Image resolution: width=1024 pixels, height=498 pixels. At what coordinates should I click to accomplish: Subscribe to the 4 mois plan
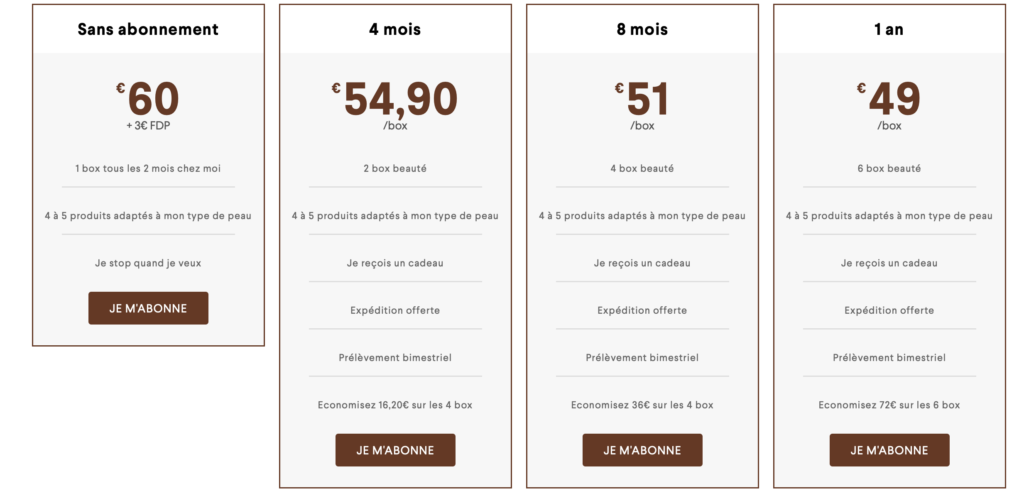coord(395,450)
